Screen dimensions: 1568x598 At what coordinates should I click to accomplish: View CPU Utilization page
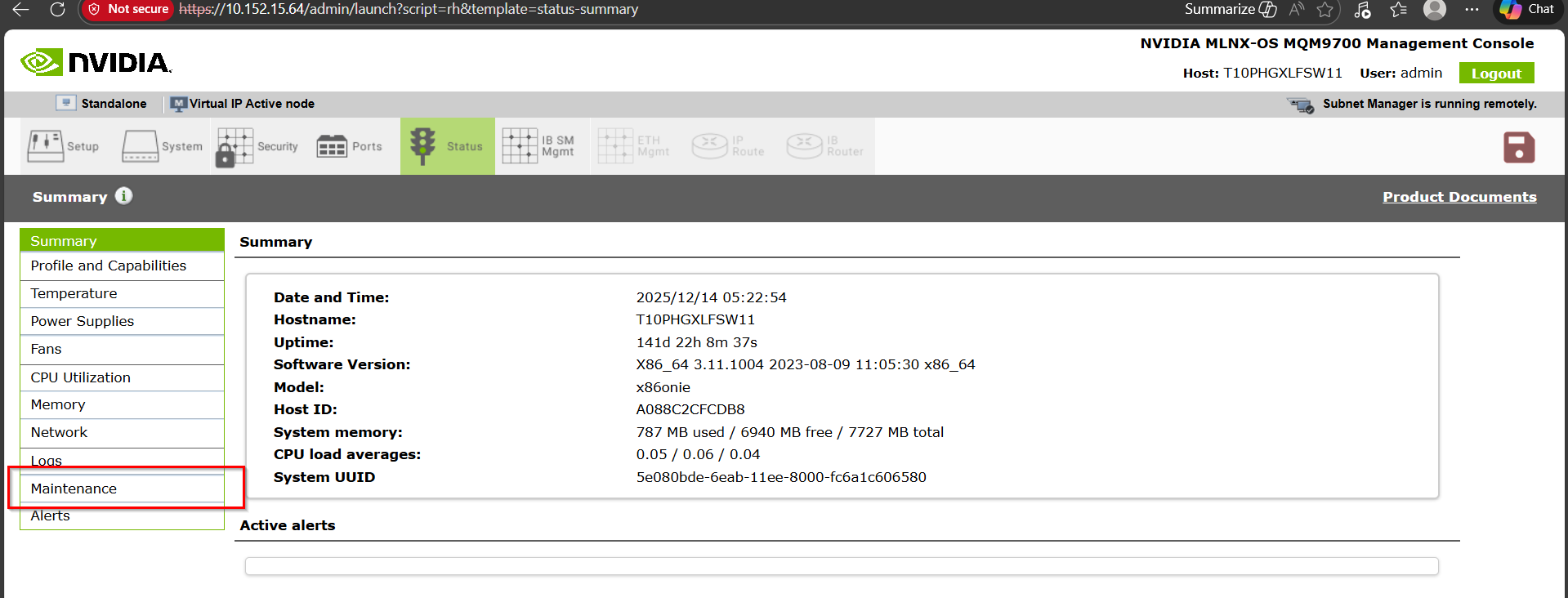(80, 377)
